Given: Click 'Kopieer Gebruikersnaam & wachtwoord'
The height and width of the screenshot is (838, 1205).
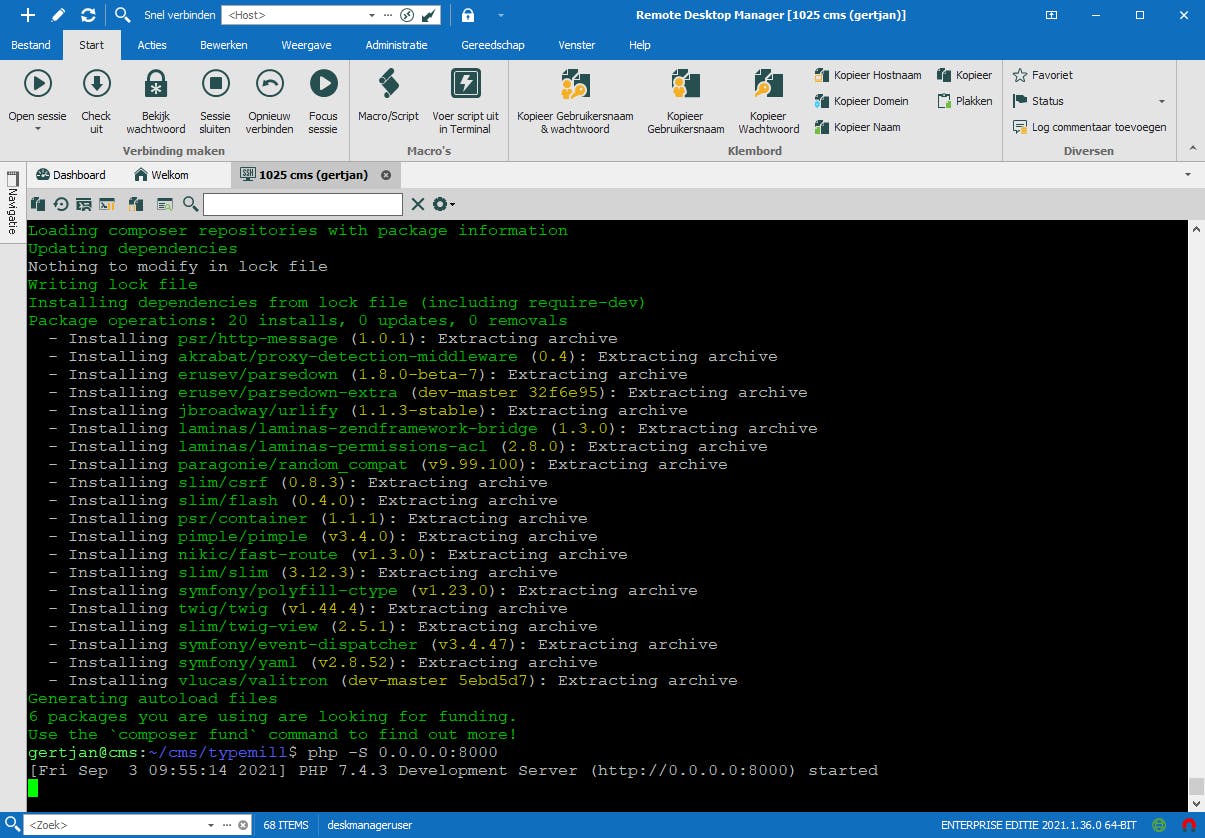Looking at the screenshot, I should point(573,100).
